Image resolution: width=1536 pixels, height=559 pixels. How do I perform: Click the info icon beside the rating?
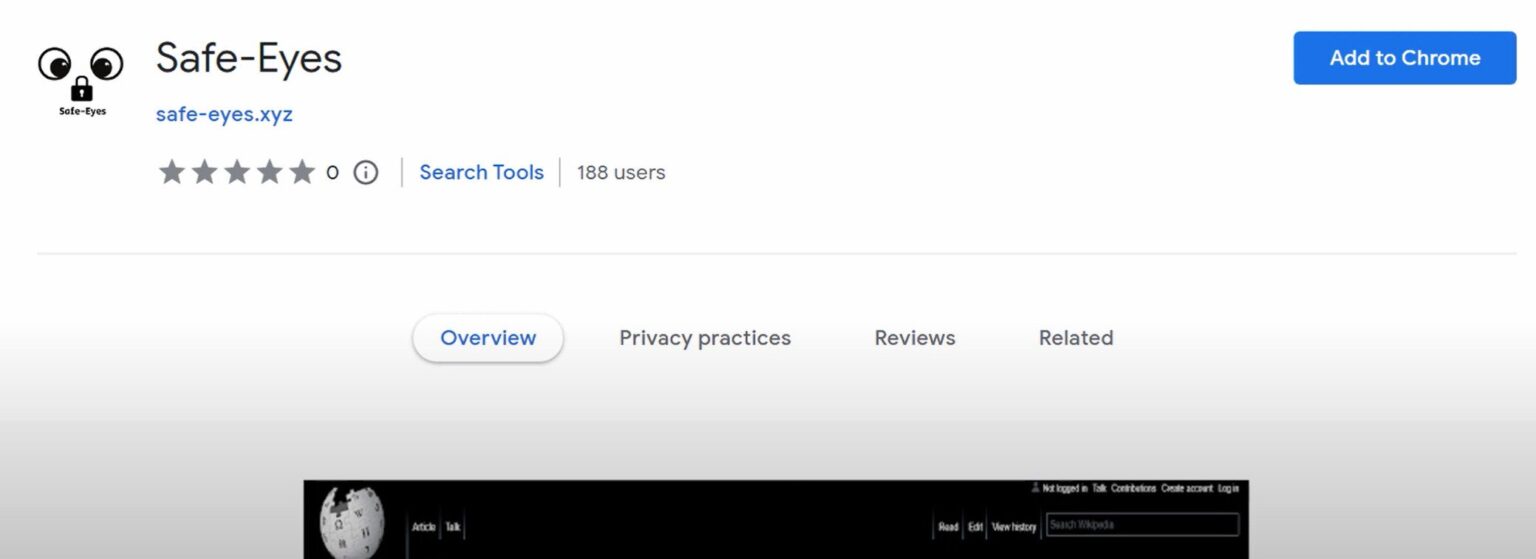coord(366,173)
